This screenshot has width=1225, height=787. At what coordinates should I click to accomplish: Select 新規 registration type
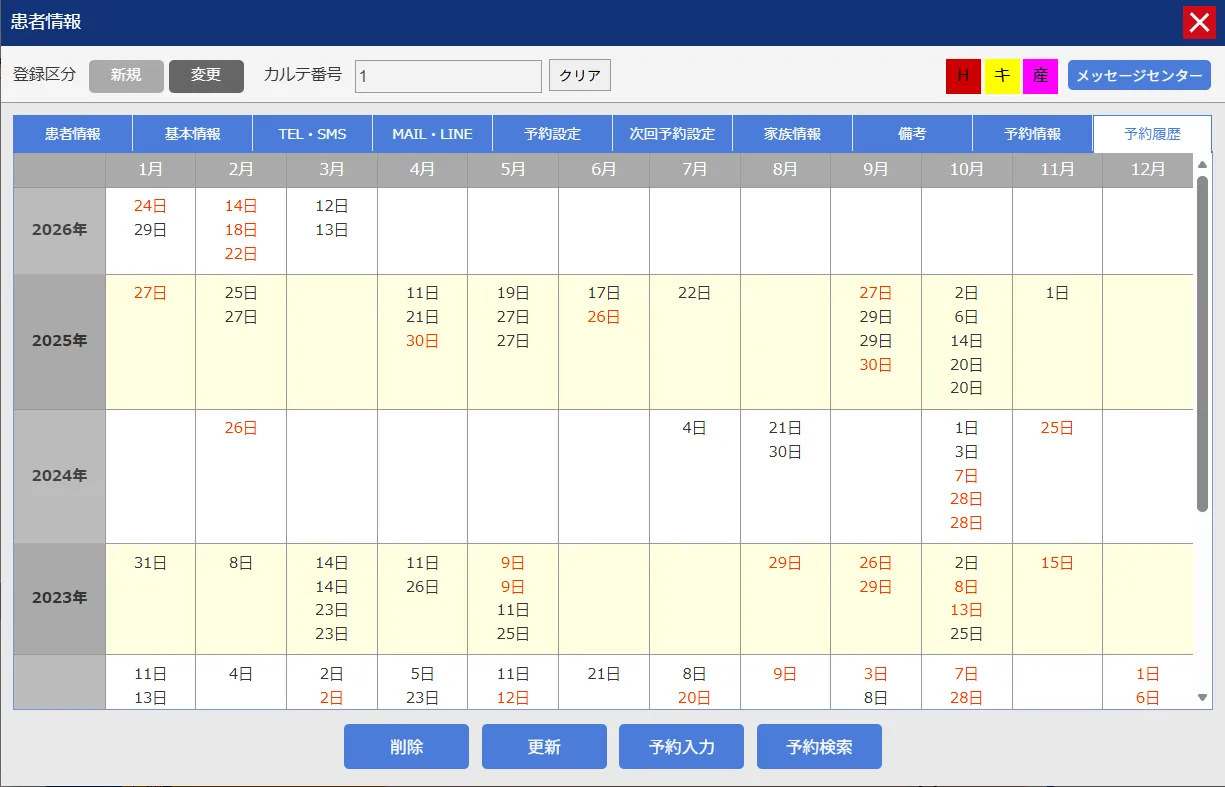(x=126, y=76)
